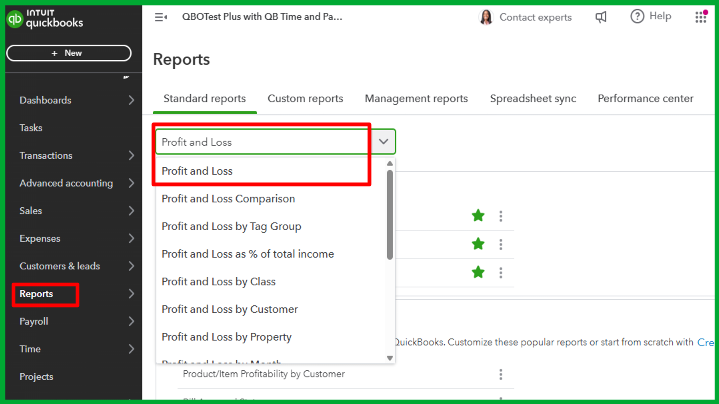
Task: Open more options beside second star
Action: 501,244
